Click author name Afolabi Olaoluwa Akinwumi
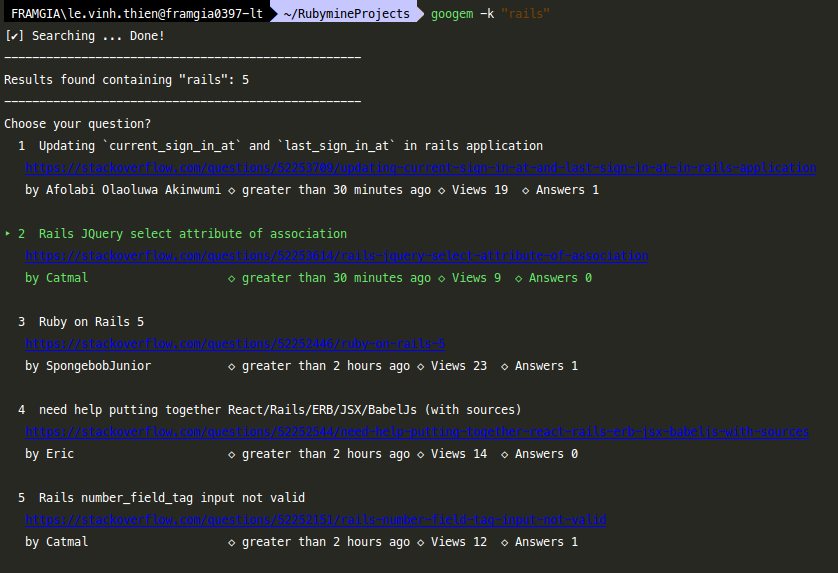This screenshot has height=573, width=838. [x=133, y=190]
